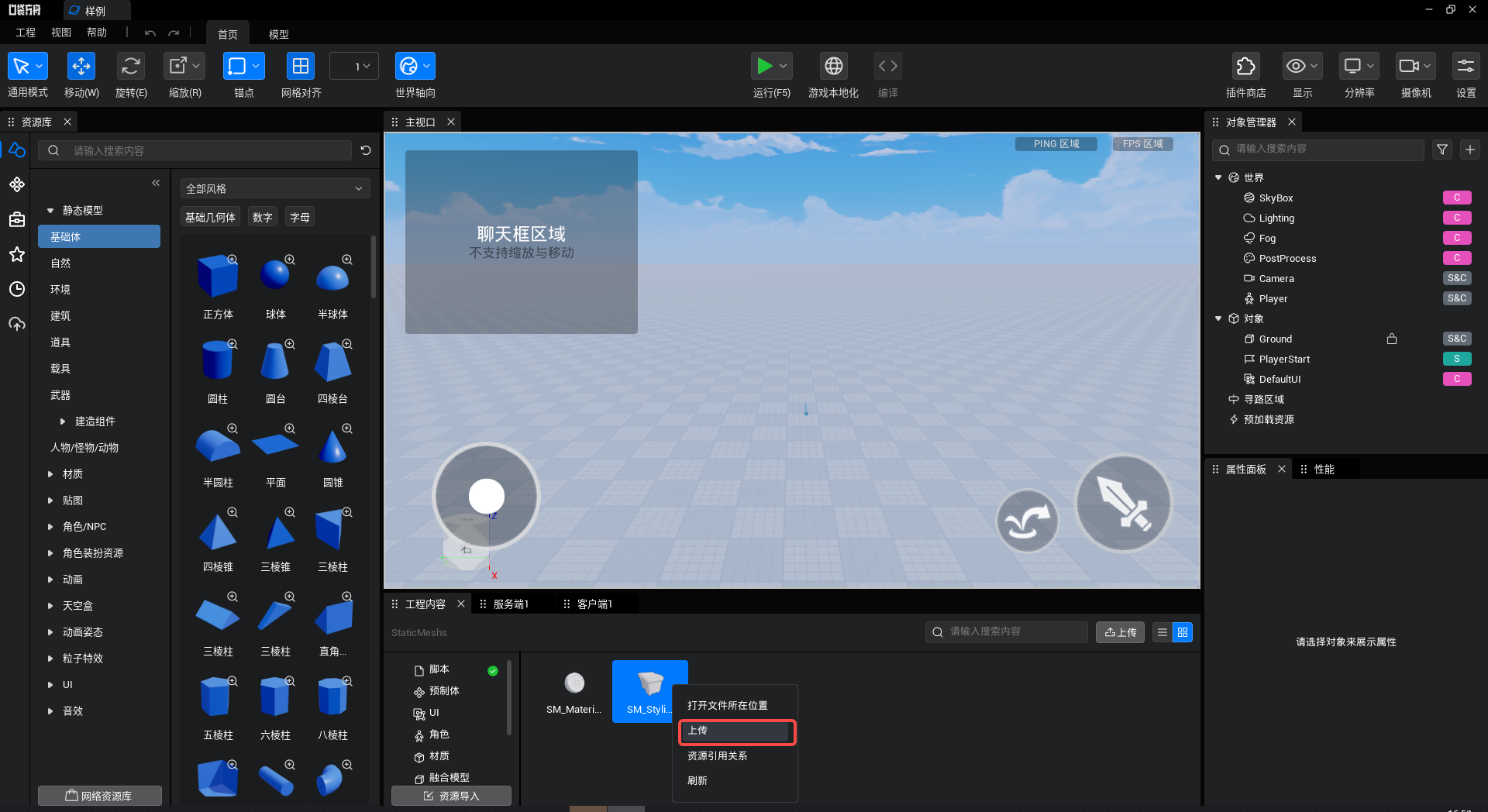Select 资源引用关系 in context menu

click(718, 755)
